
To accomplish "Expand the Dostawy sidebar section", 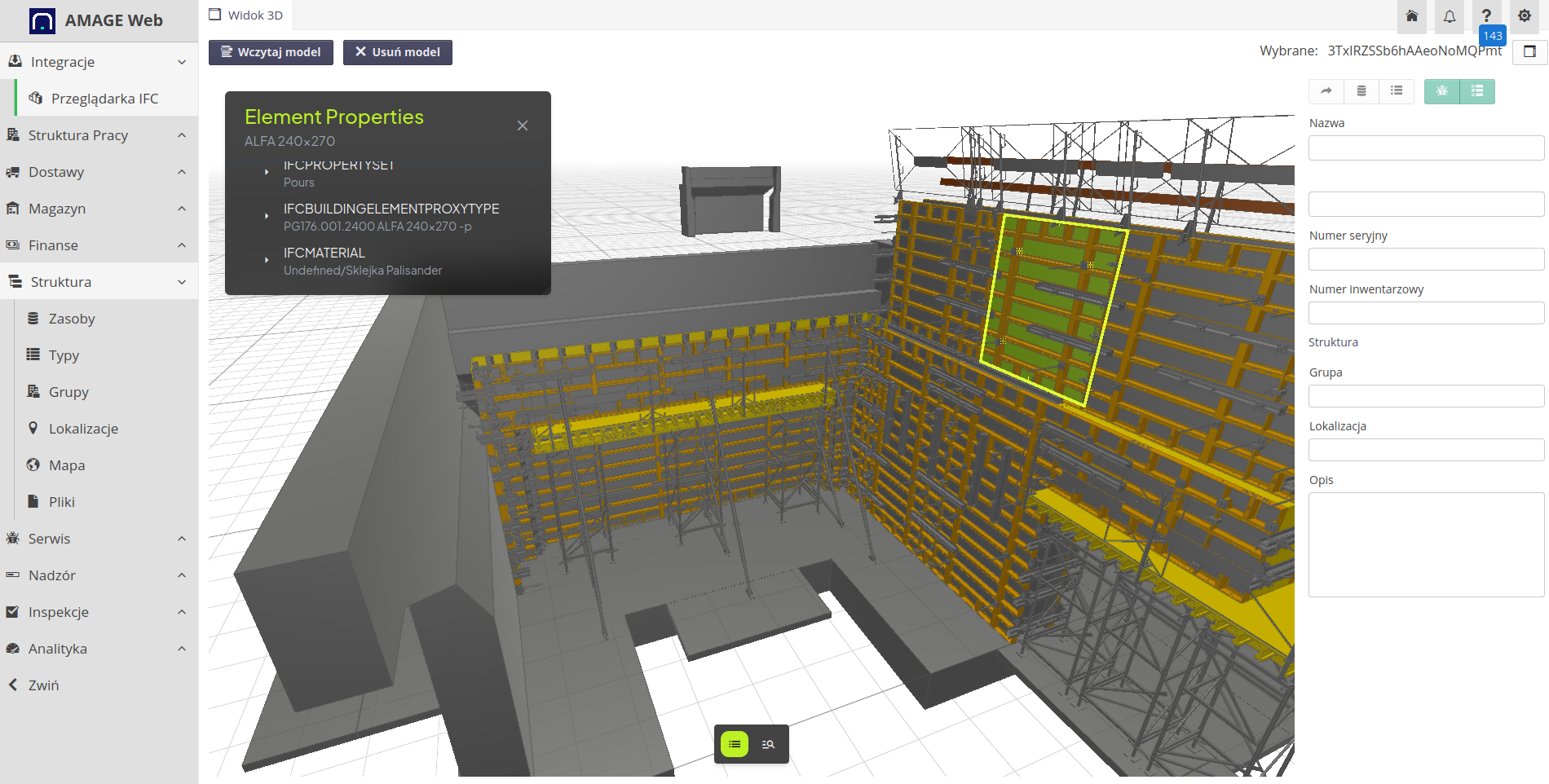I will (x=99, y=172).
